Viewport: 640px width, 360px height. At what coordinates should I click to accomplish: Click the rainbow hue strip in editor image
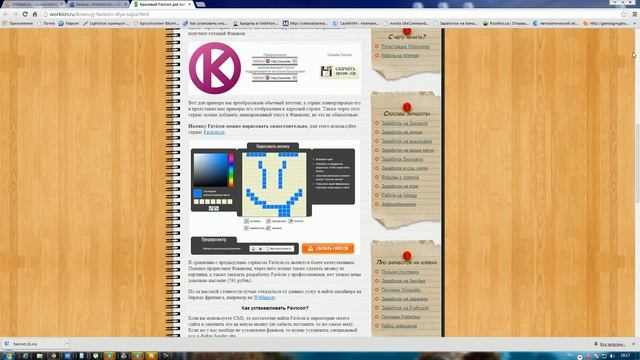pyautogui.click(x=231, y=170)
